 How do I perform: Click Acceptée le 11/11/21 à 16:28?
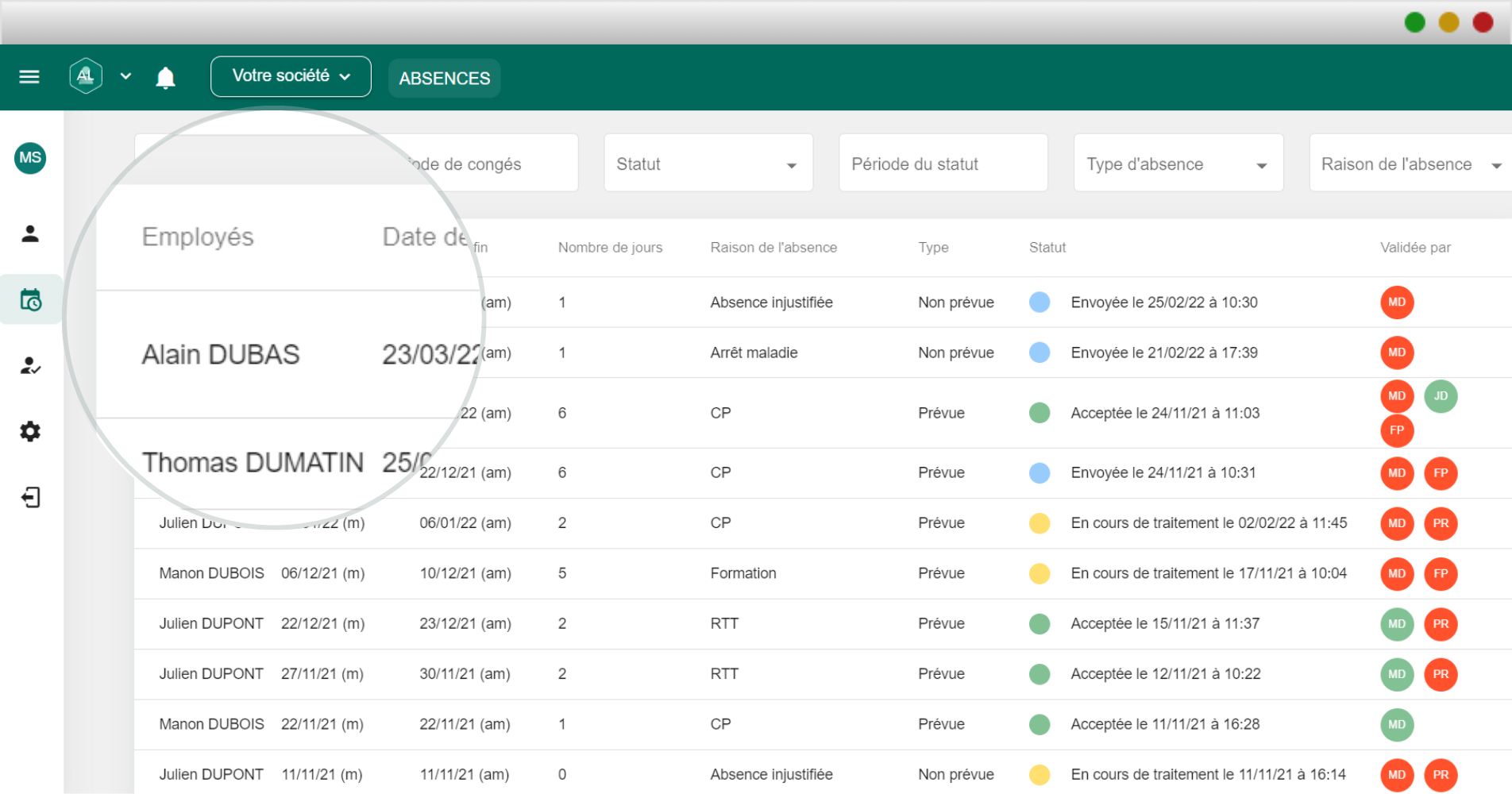1165,724
